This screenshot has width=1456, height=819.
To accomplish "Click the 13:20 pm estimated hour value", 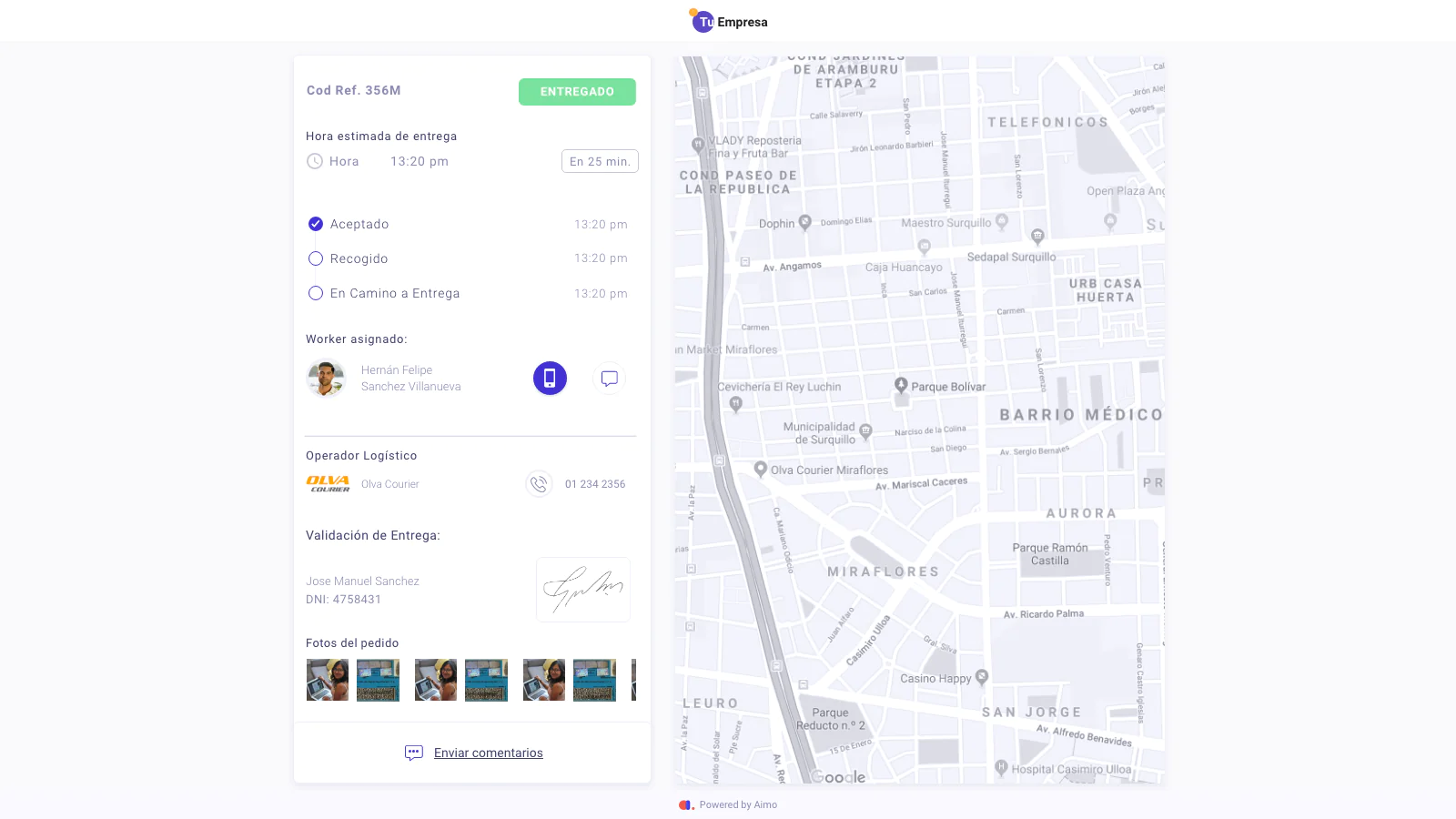I will 420,161.
